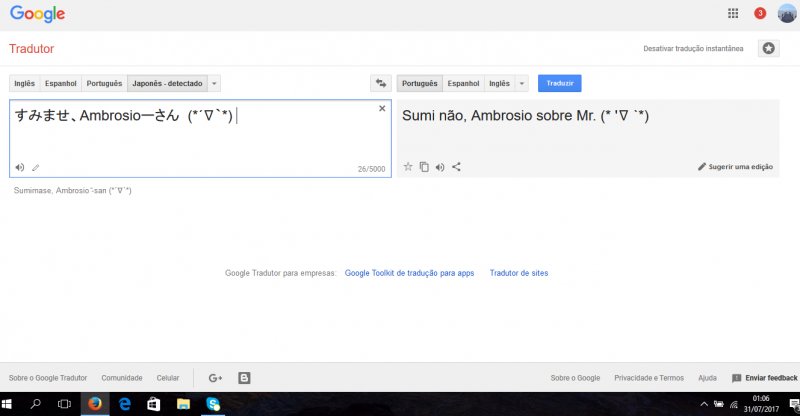This screenshot has height=416, width=800.
Task: Open the Phrasebook star button
Action: 768,48
